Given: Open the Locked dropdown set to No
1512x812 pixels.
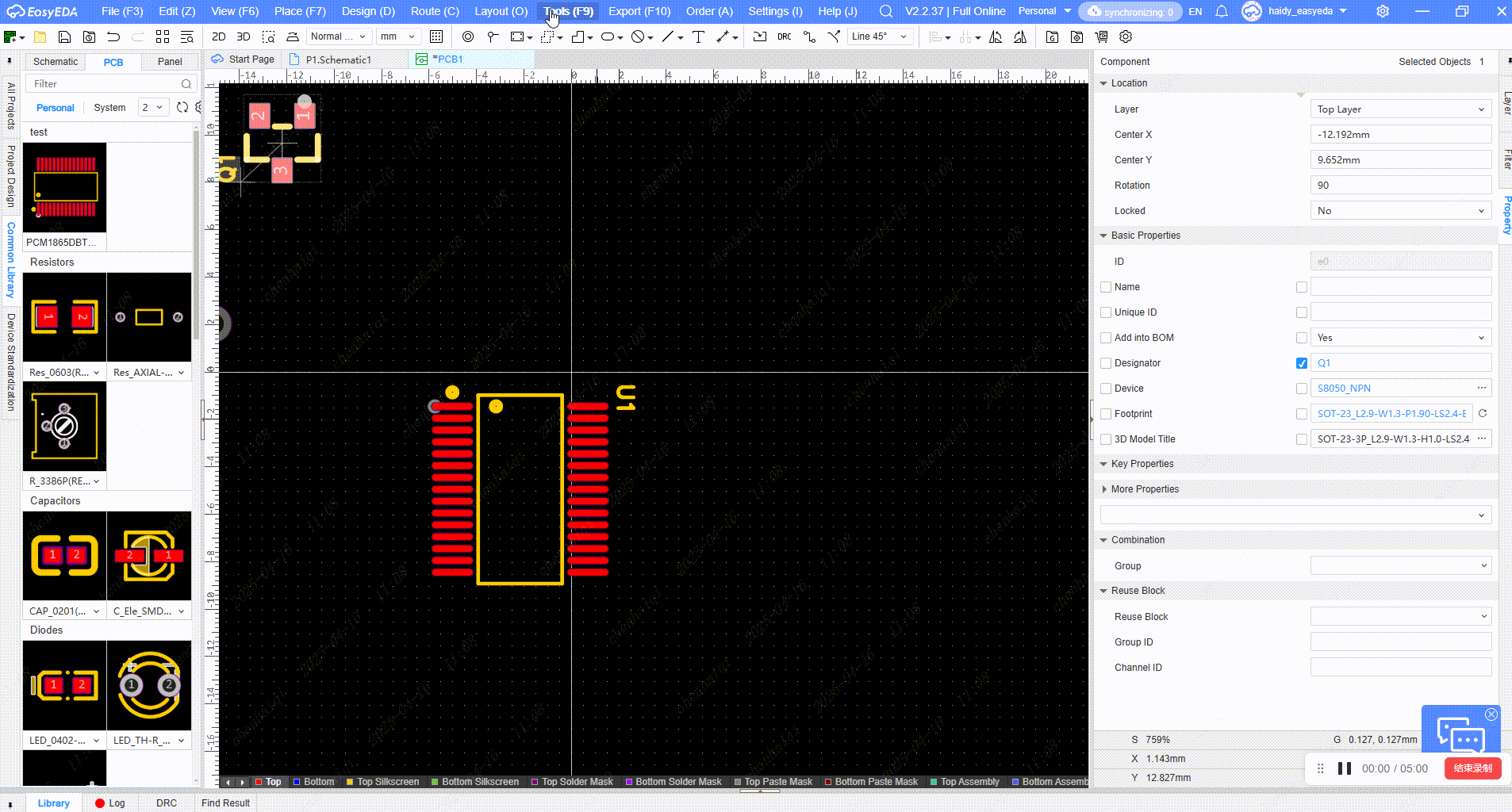Looking at the screenshot, I should click(1400, 211).
